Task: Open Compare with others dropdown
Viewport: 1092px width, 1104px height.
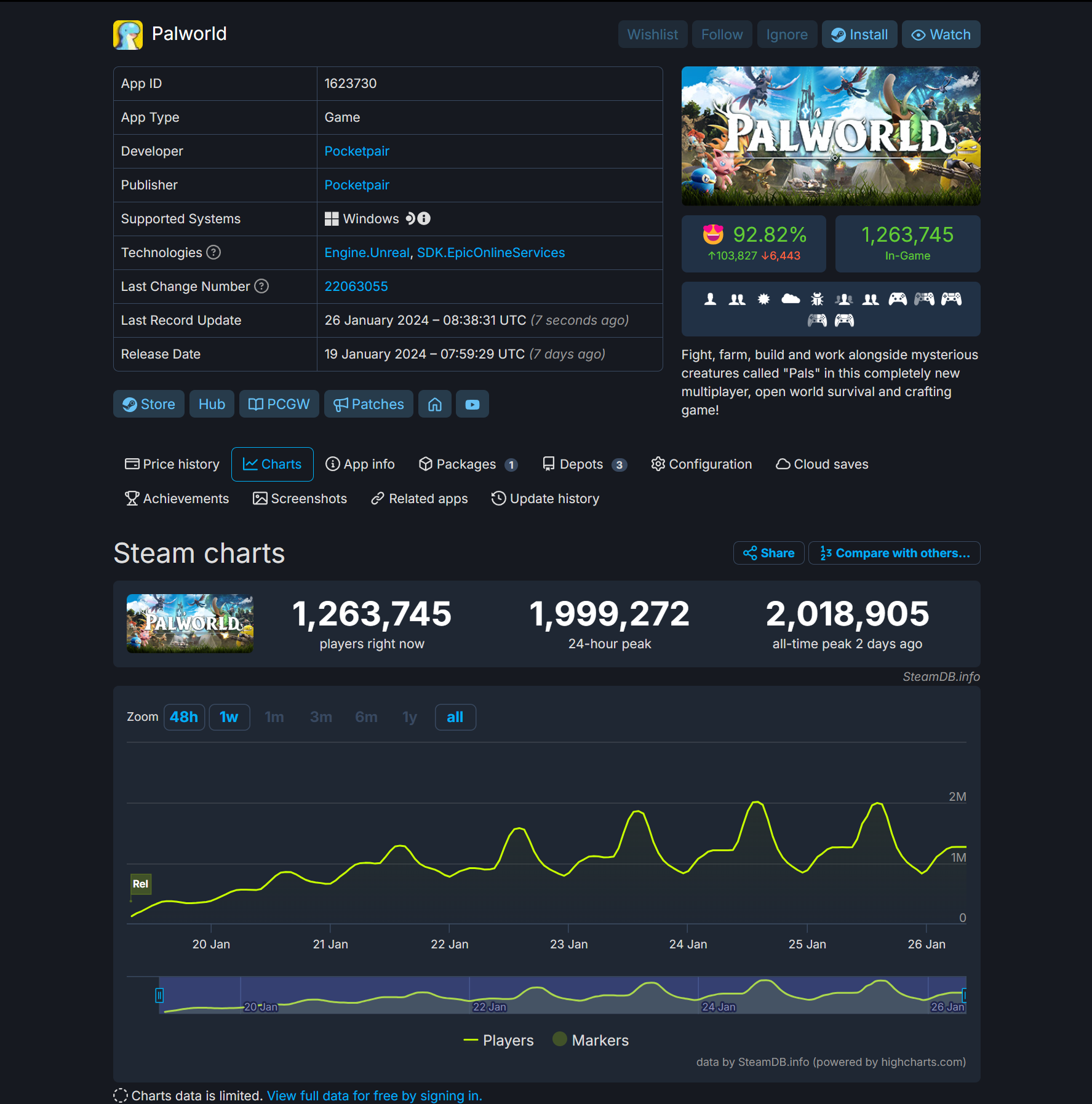Action: coord(895,553)
